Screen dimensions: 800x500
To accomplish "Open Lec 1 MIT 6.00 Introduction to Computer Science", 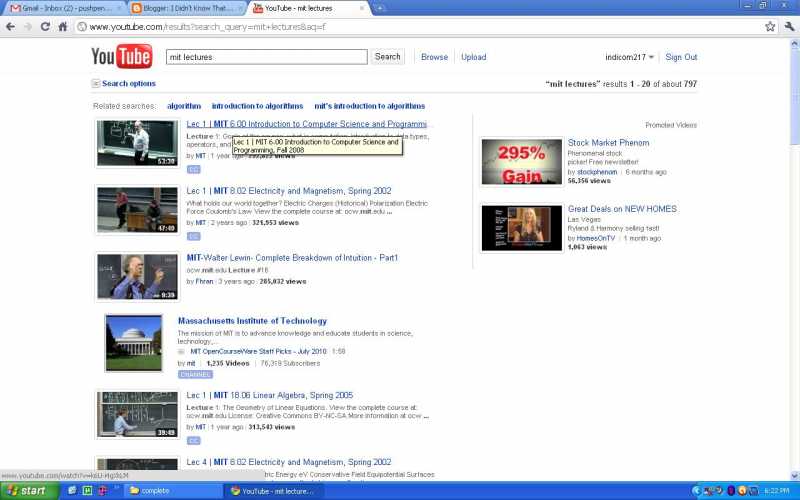I will [307, 124].
